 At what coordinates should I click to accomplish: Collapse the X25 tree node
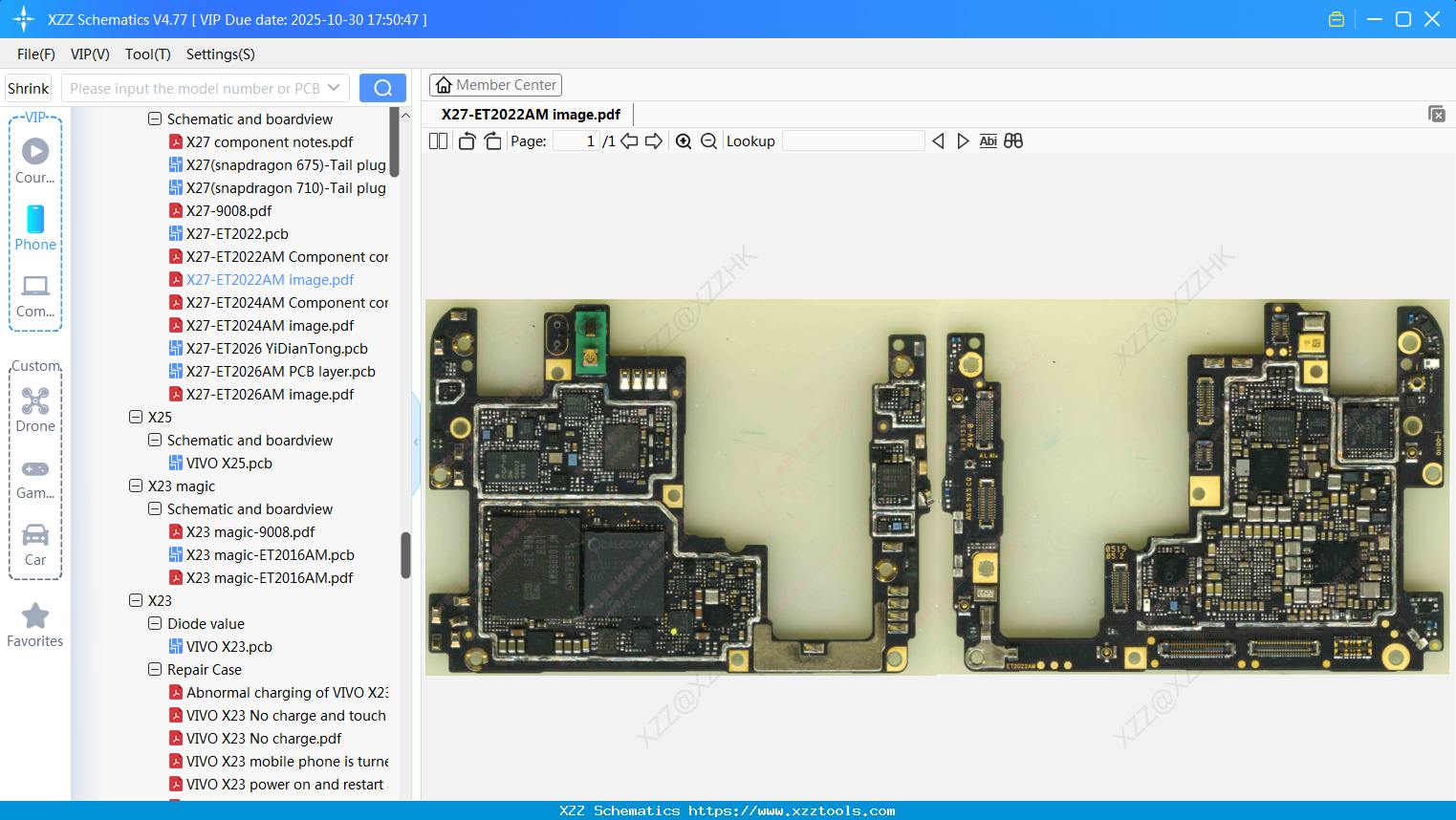pos(136,417)
